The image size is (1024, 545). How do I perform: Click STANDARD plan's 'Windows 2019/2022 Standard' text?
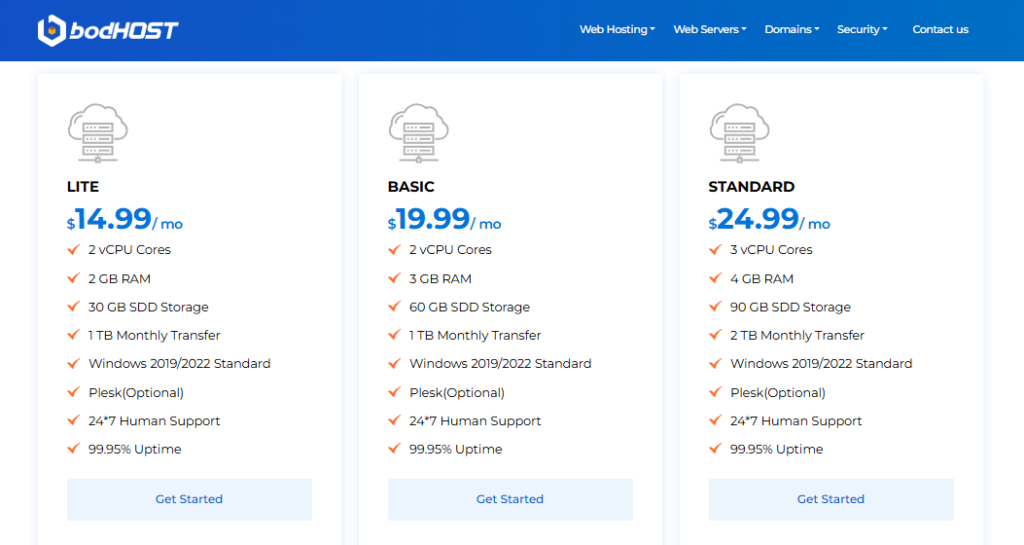coord(821,364)
